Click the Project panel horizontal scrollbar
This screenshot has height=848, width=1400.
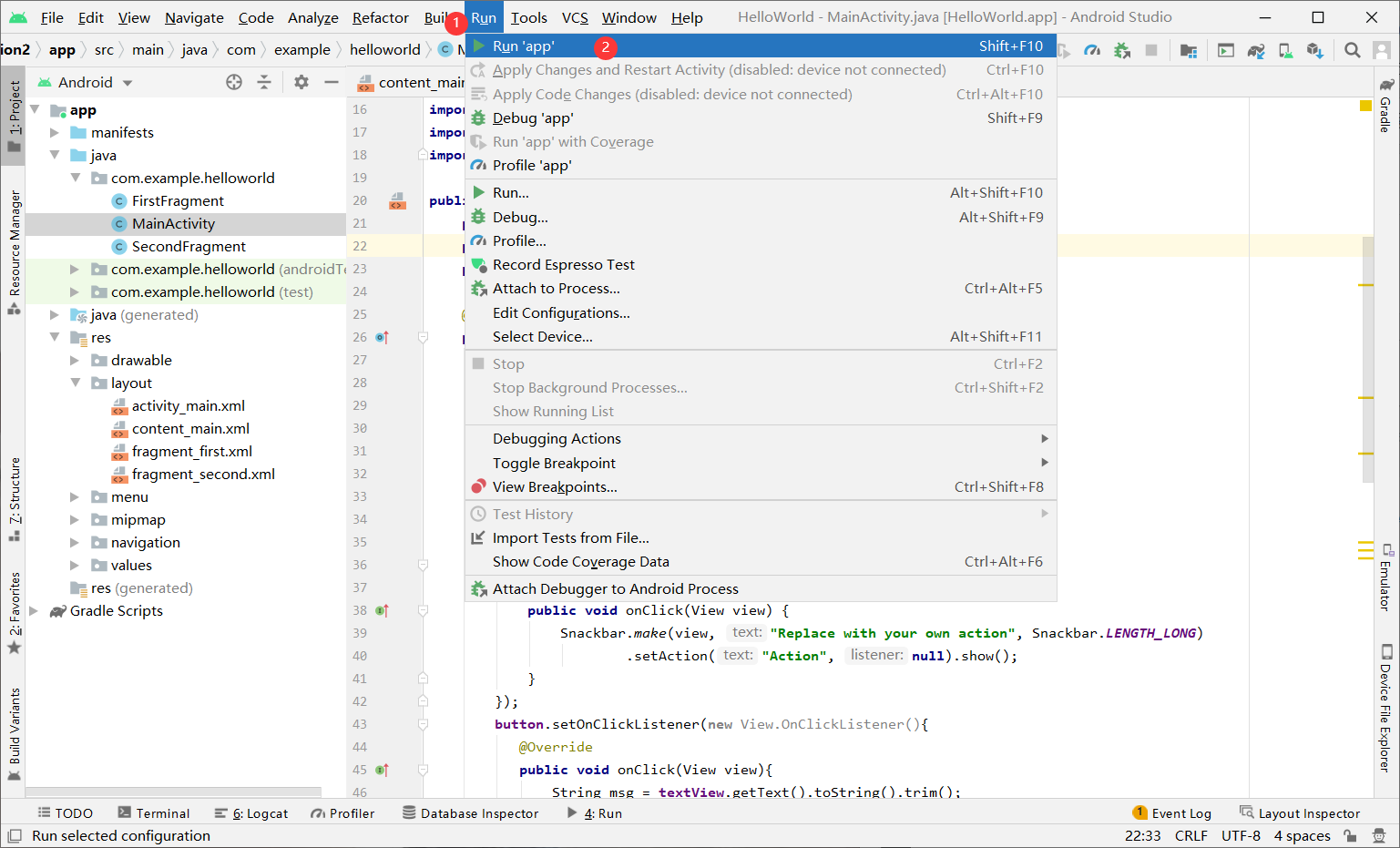click(x=173, y=792)
